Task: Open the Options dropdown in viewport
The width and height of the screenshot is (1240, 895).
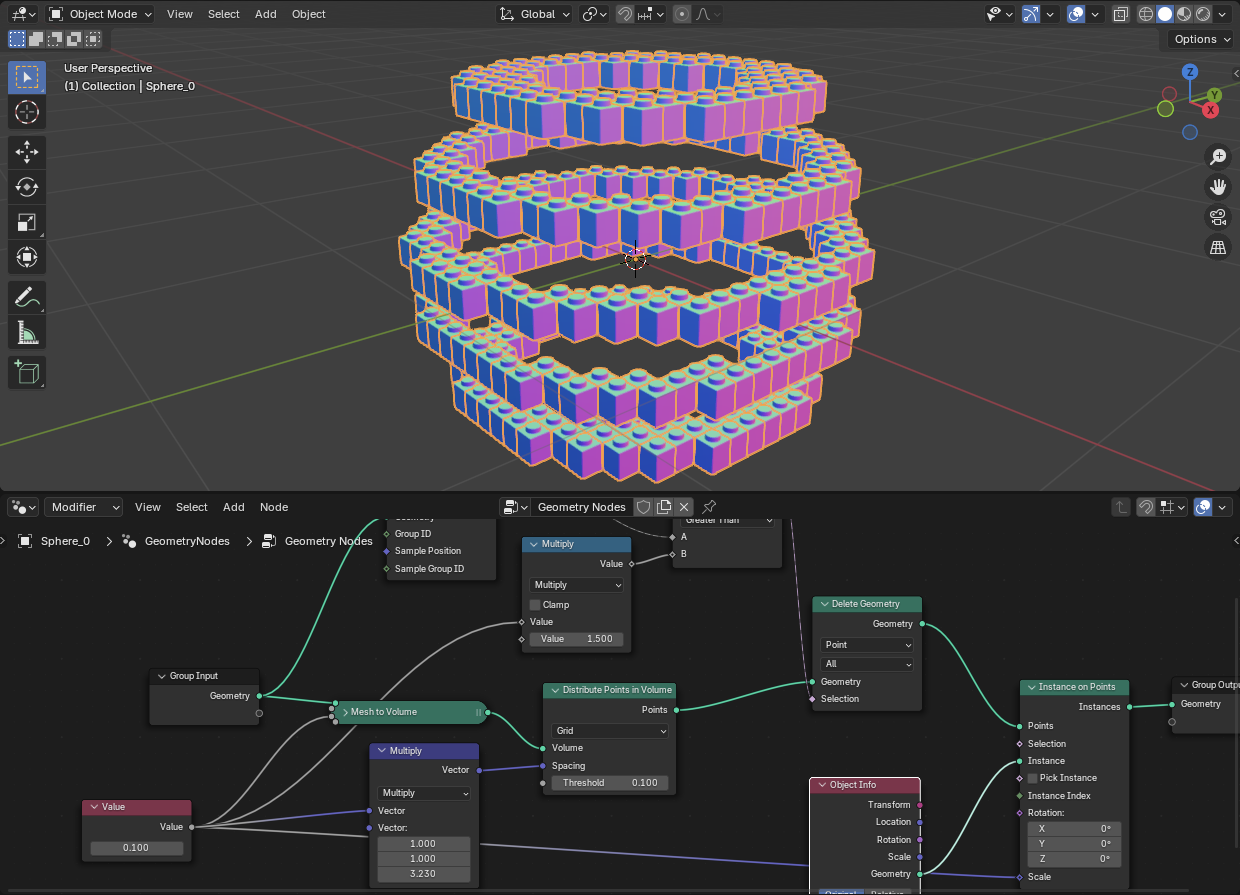Action: pos(1202,39)
